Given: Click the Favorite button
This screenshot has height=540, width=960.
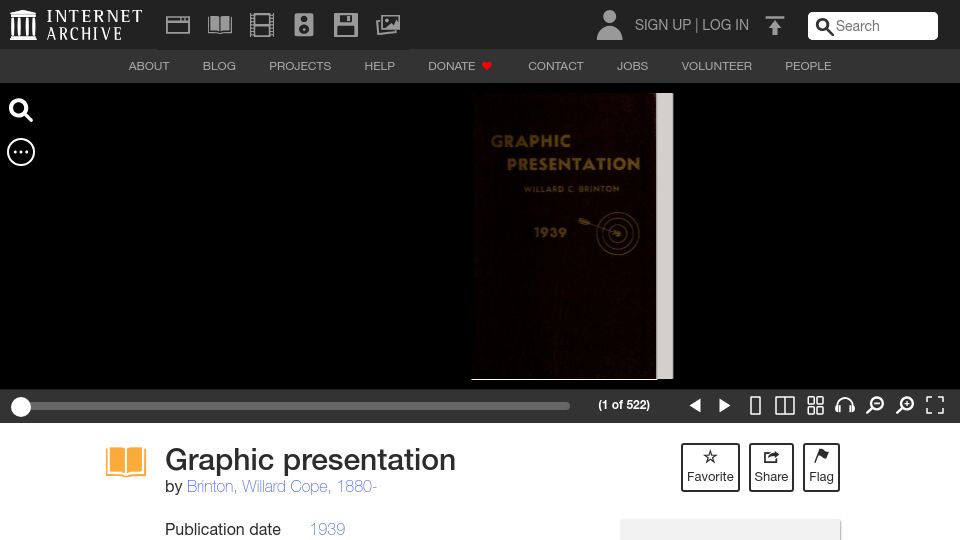Looking at the screenshot, I should [710, 467].
